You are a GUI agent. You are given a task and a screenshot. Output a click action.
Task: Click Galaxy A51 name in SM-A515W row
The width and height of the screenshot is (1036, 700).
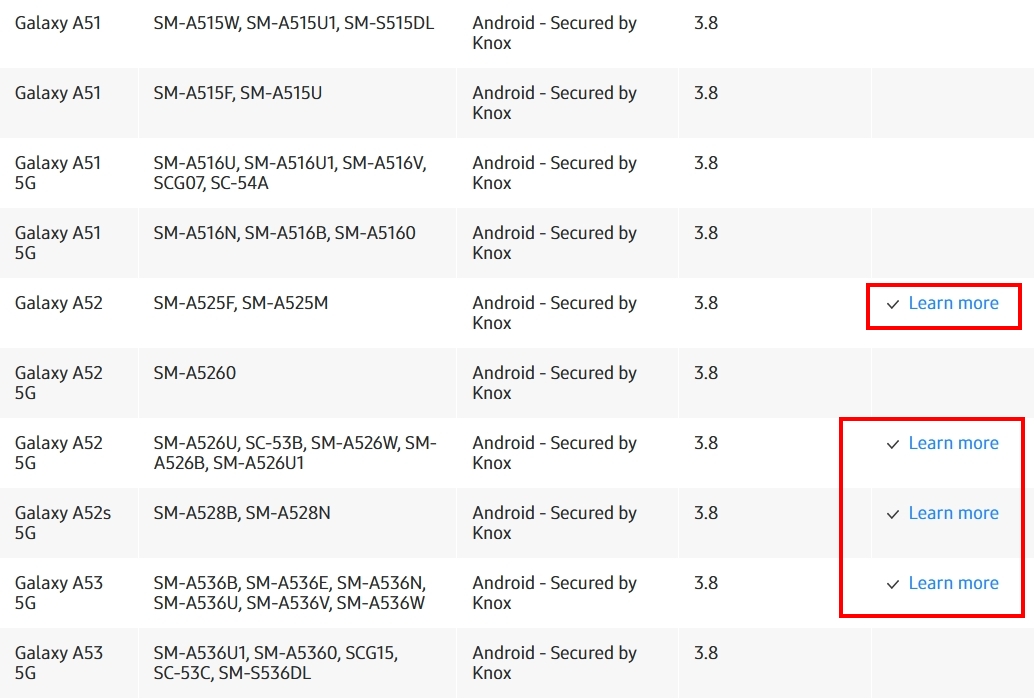(58, 23)
